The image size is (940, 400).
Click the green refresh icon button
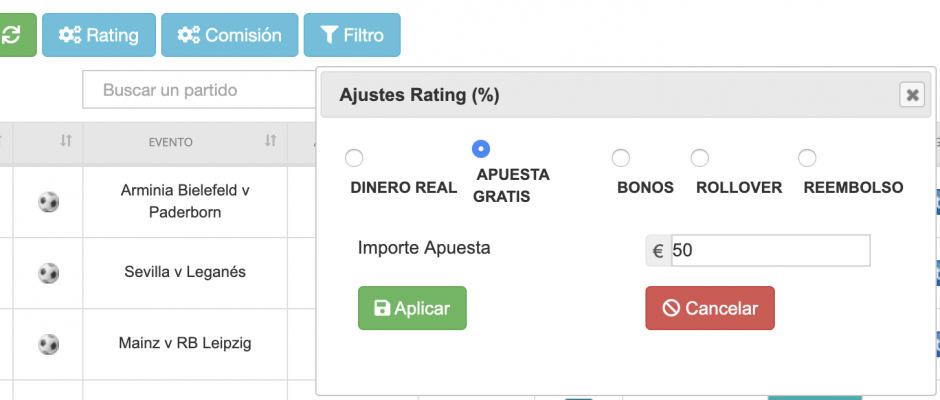[x=16, y=35]
